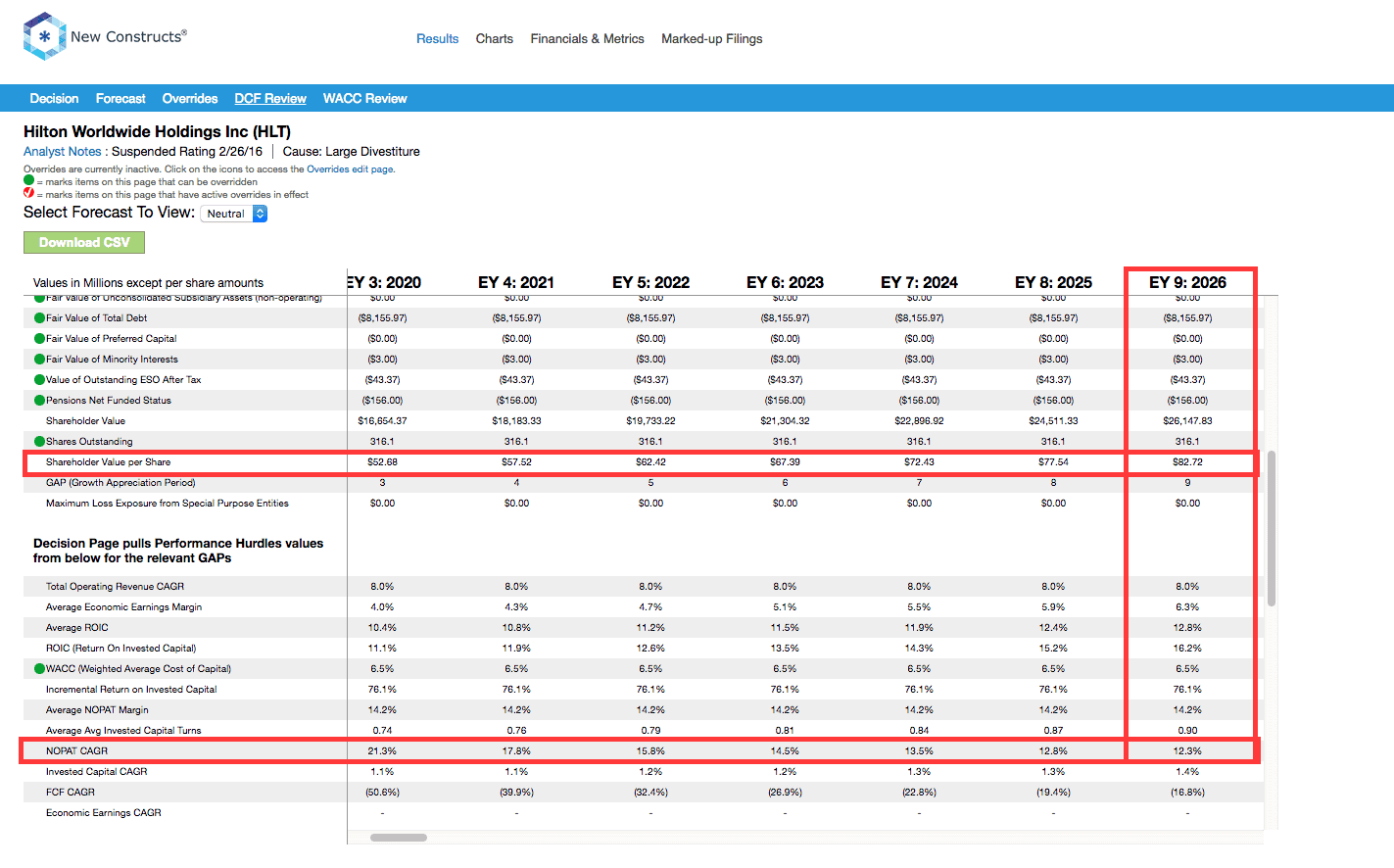Click the EY 4: 2021 column header
This screenshot has height=868, width=1394.
(516, 282)
